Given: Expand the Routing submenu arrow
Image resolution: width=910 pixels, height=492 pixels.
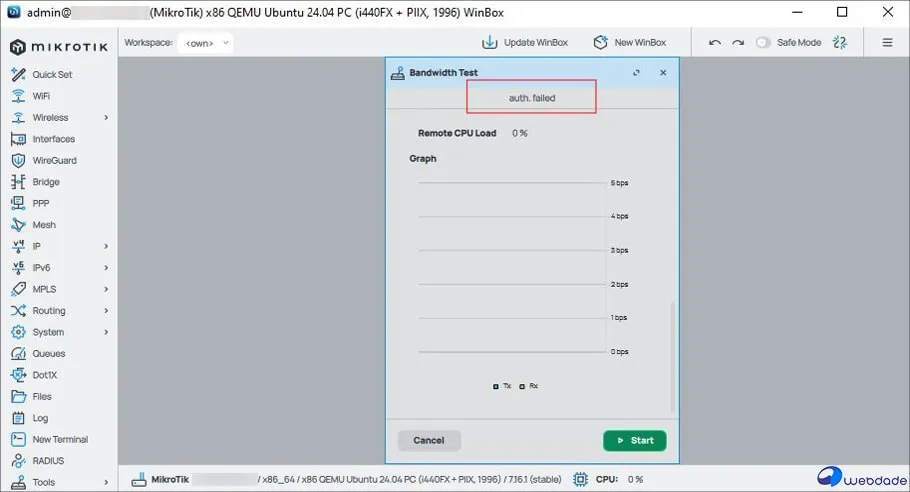Looking at the screenshot, I should point(106,311).
